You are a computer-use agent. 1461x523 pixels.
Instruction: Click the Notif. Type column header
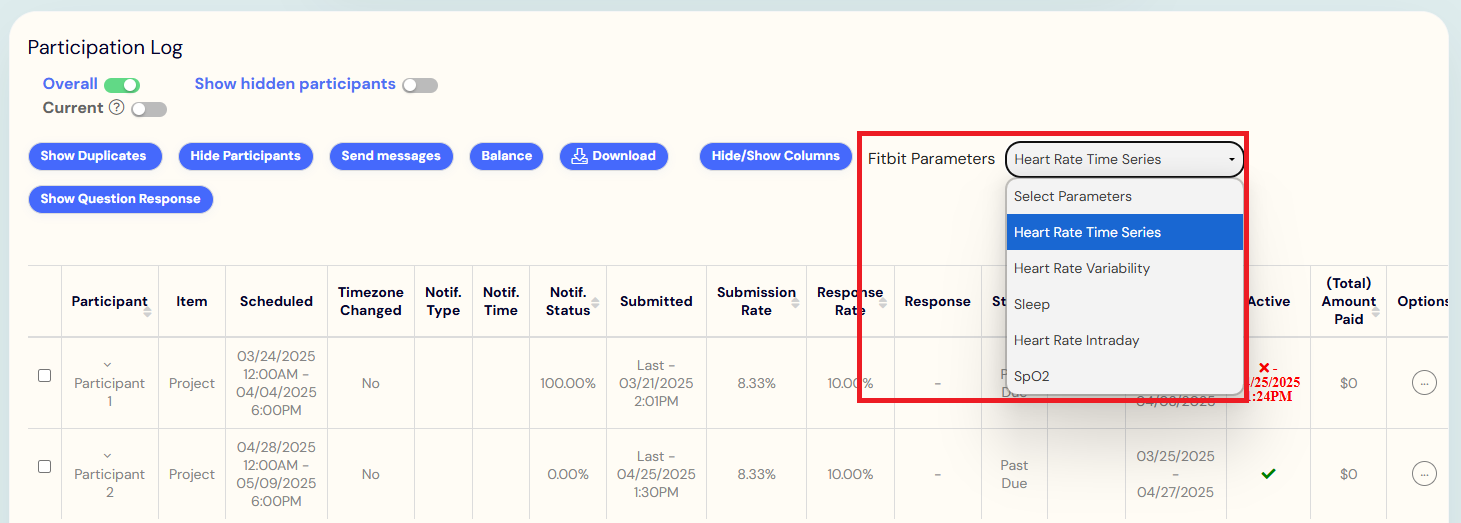coord(443,301)
